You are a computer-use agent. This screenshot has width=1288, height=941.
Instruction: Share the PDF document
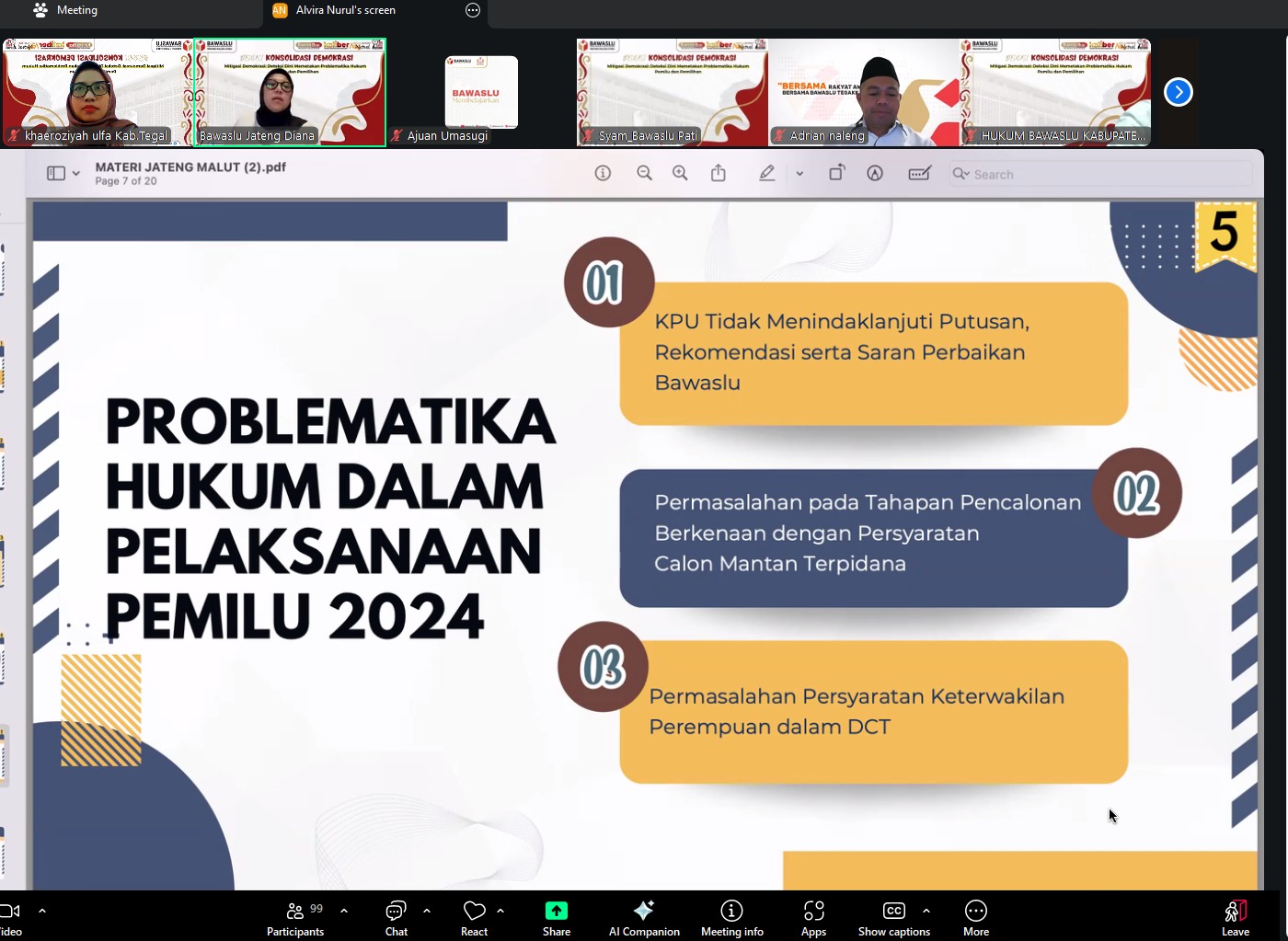tap(719, 173)
